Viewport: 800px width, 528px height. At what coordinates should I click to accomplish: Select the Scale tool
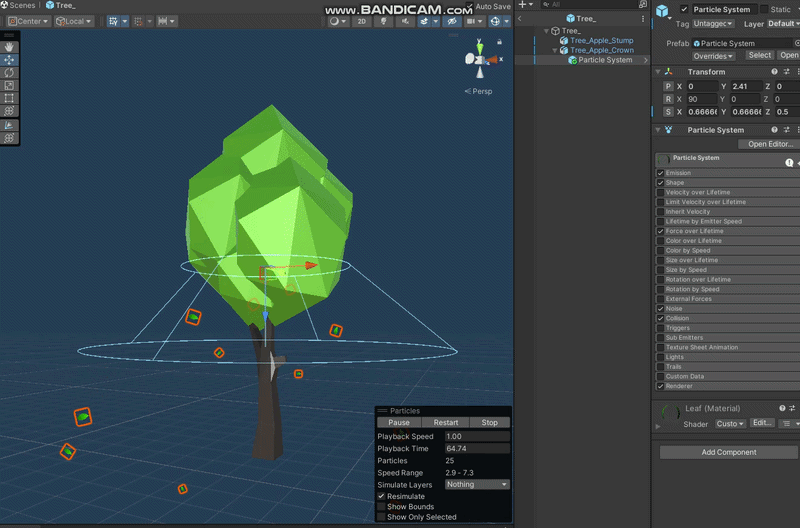pyautogui.click(x=10, y=86)
